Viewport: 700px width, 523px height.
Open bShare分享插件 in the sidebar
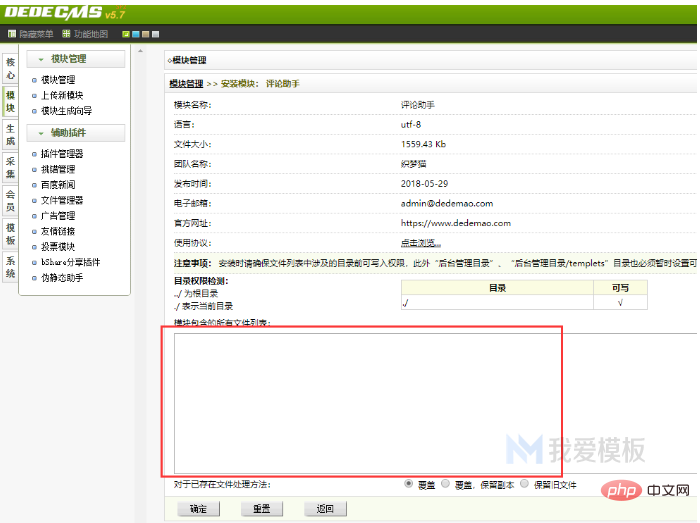(x=71, y=262)
